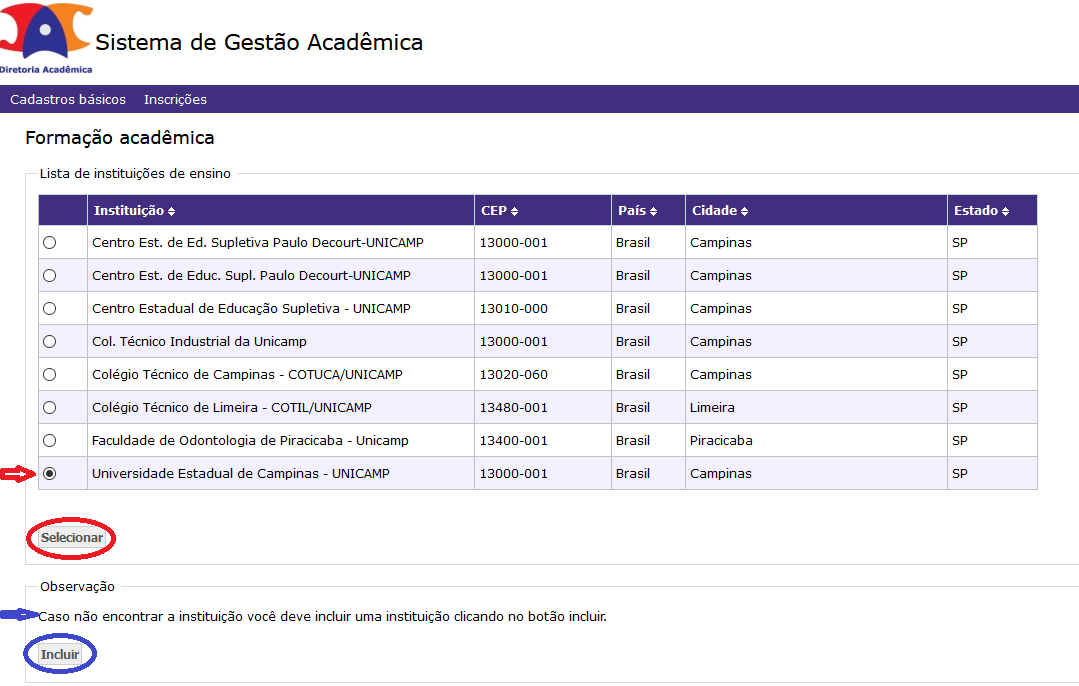Click Colégio Técnico de Campinas - COTUCA/UNICAMP name

(x=248, y=375)
